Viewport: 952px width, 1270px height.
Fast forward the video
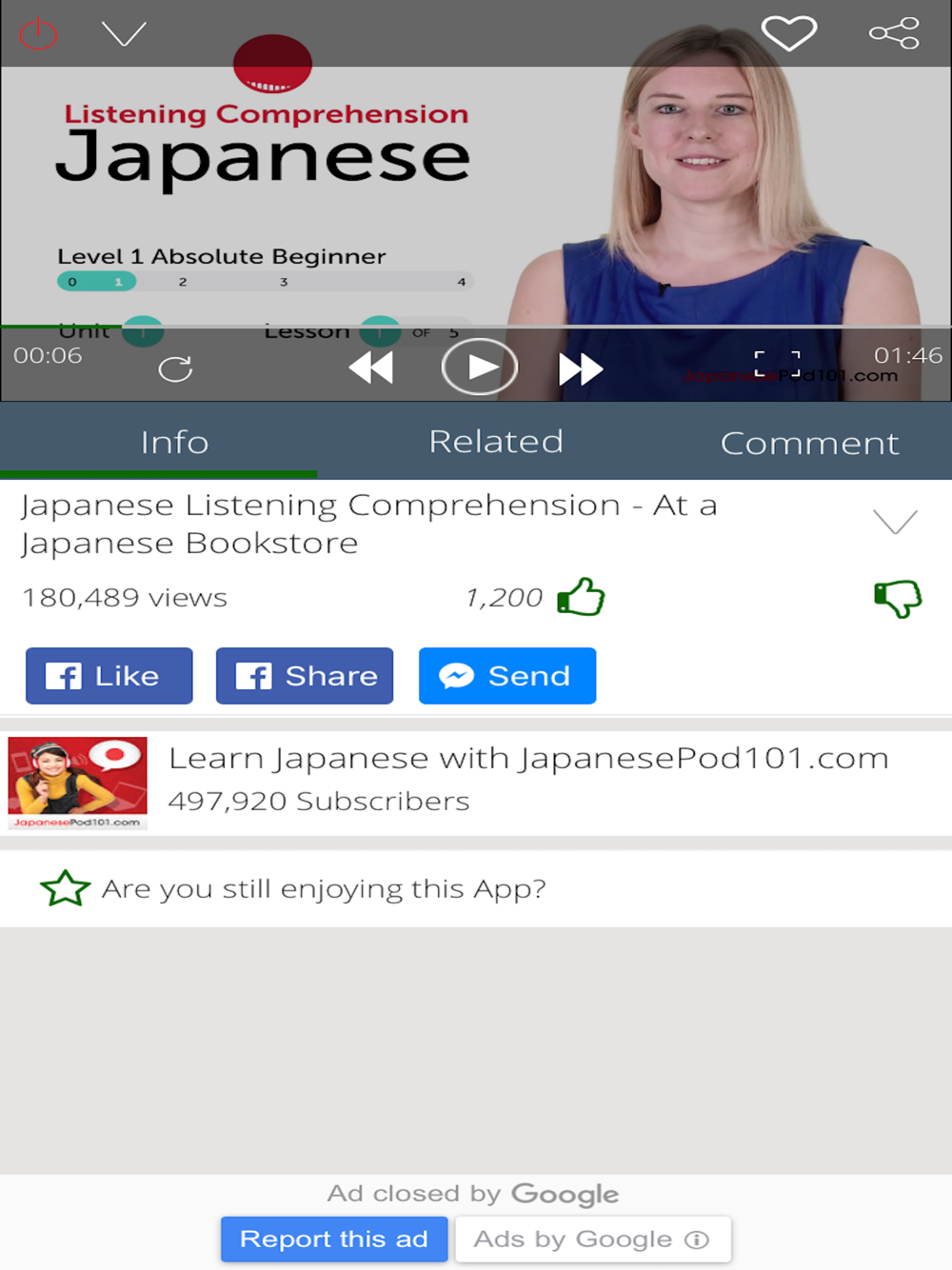pyautogui.click(x=581, y=368)
